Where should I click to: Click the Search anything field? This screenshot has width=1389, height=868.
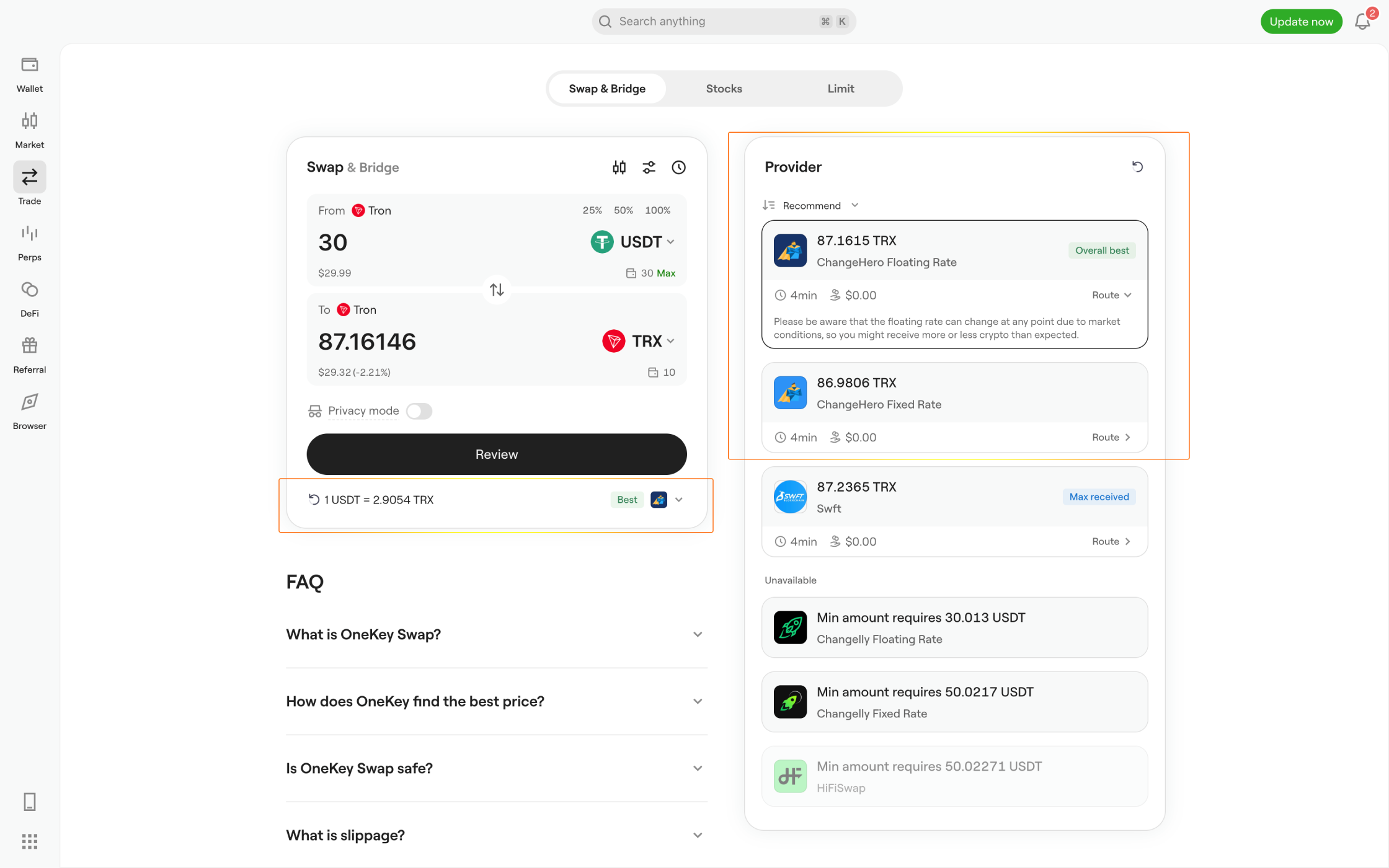point(724,22)
